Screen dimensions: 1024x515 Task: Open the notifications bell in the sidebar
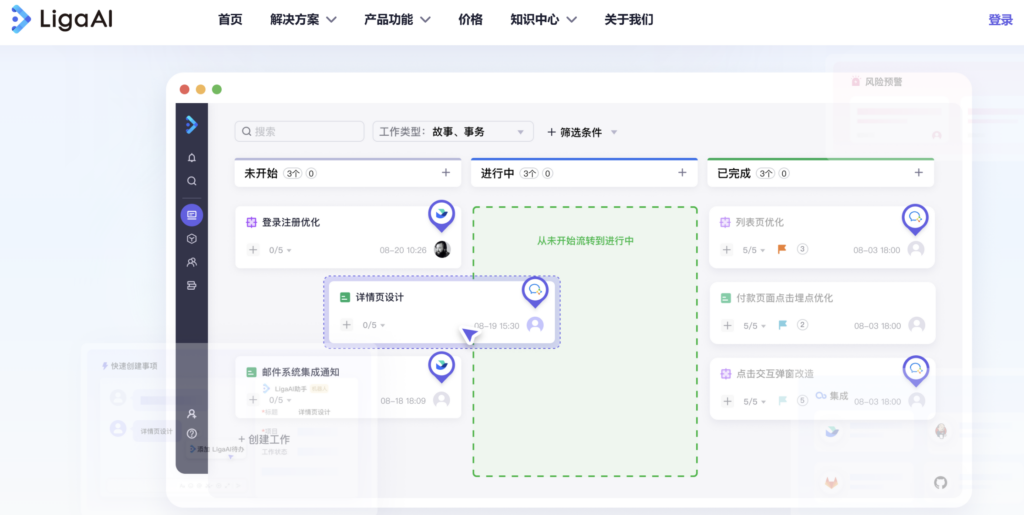click(191, 158)
